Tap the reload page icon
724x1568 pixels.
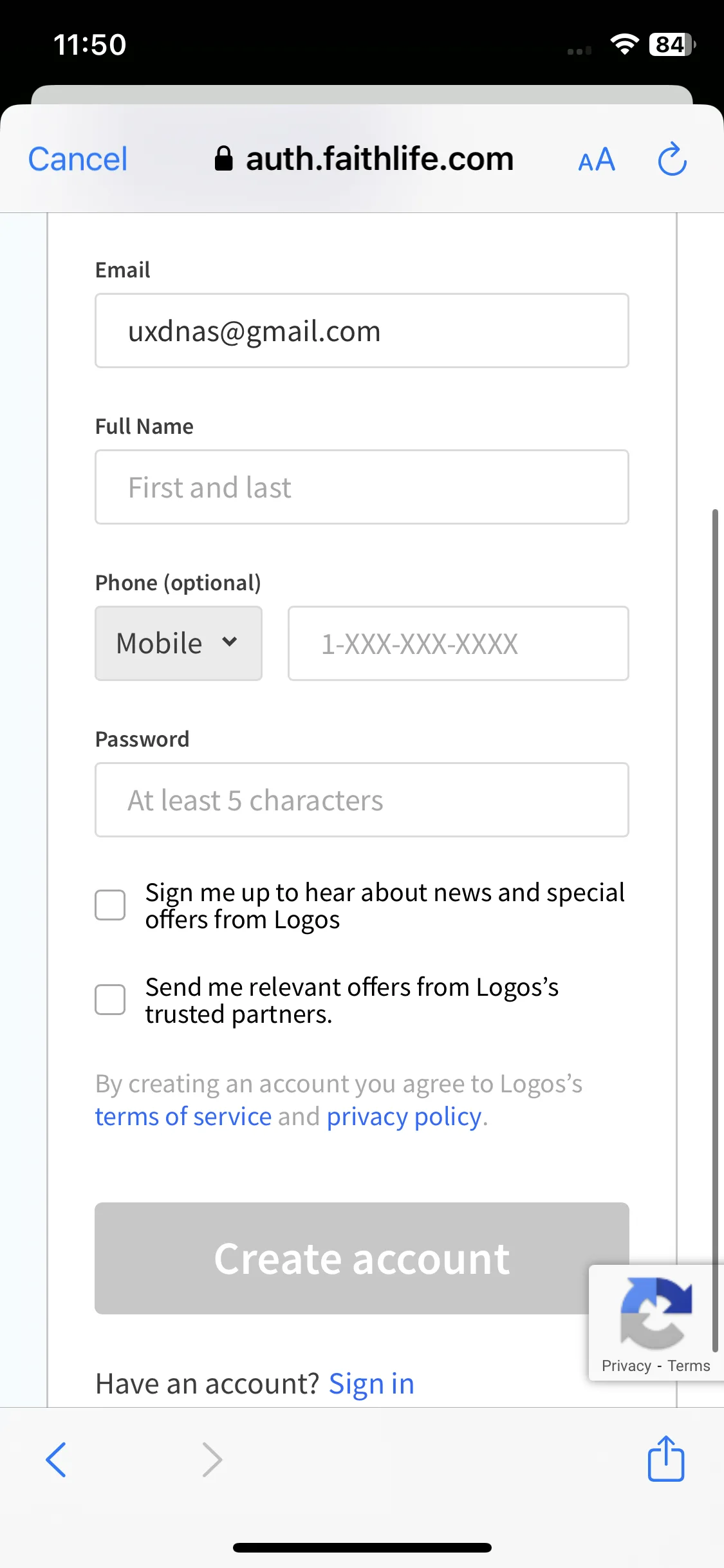[x=672, y=159]
